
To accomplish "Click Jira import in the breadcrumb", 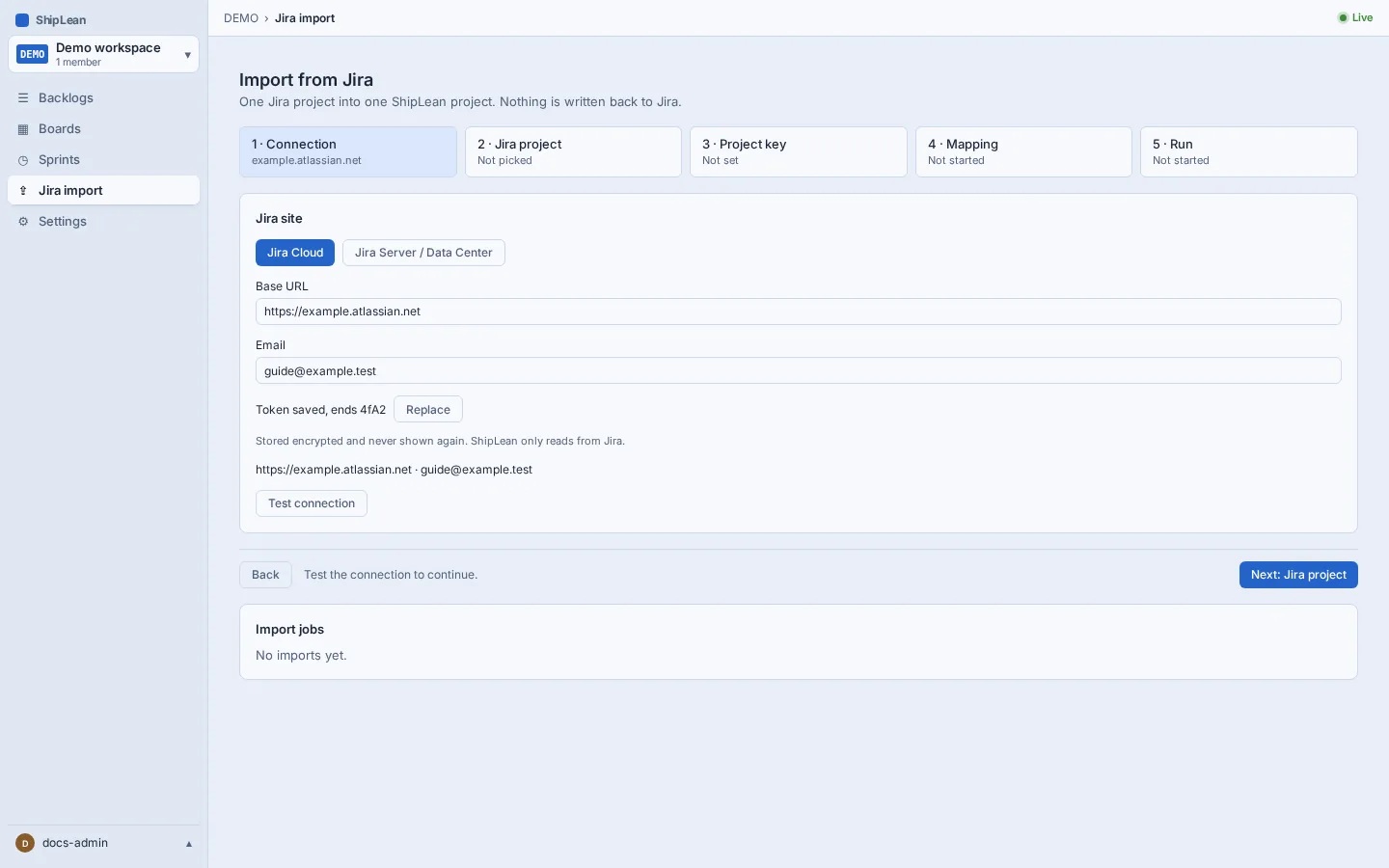I will click(x=305, y=18).
